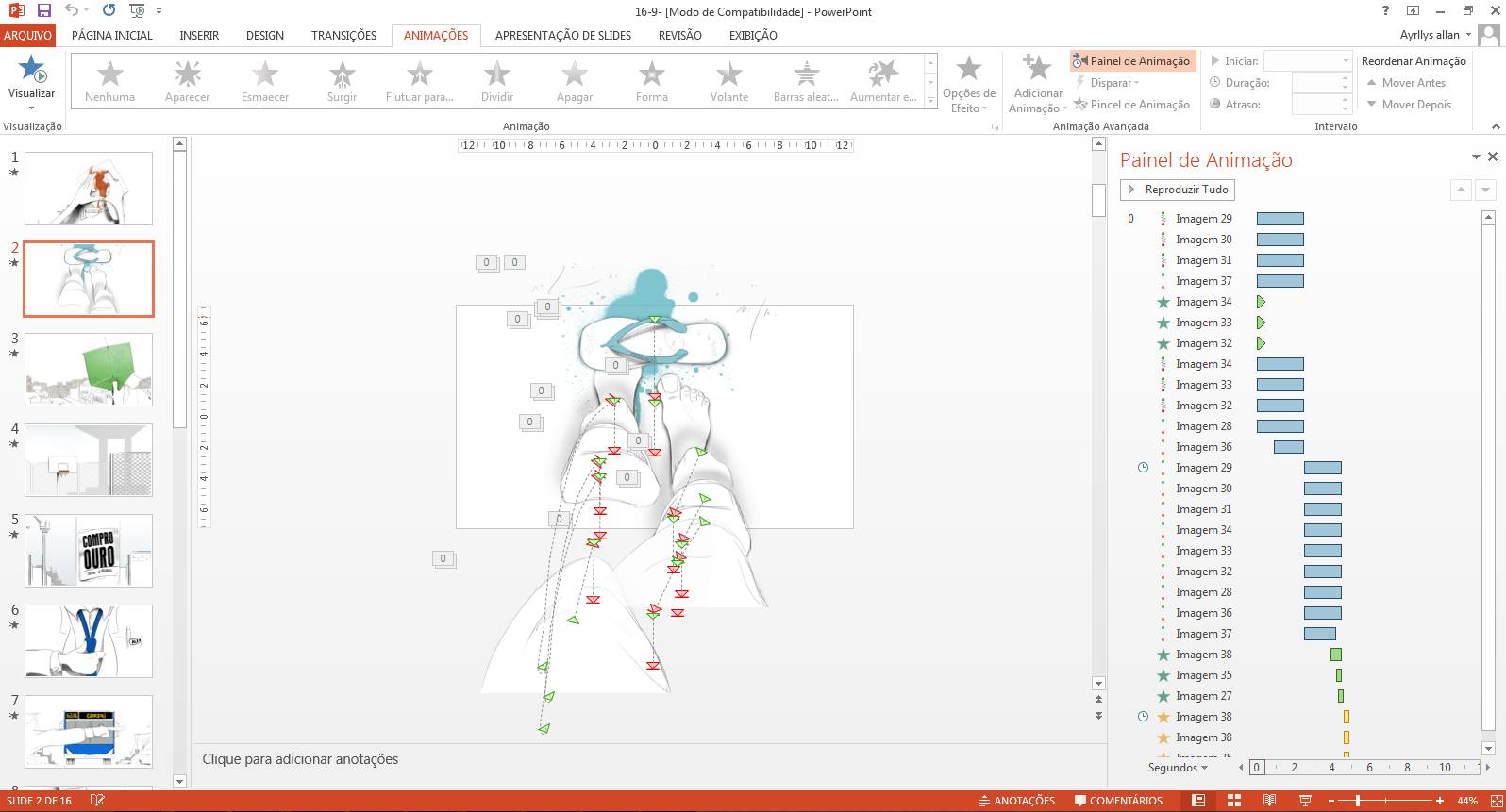
Task: Click the Save icon in title bar
Action: pyautogui.click(x=43, y=11)
